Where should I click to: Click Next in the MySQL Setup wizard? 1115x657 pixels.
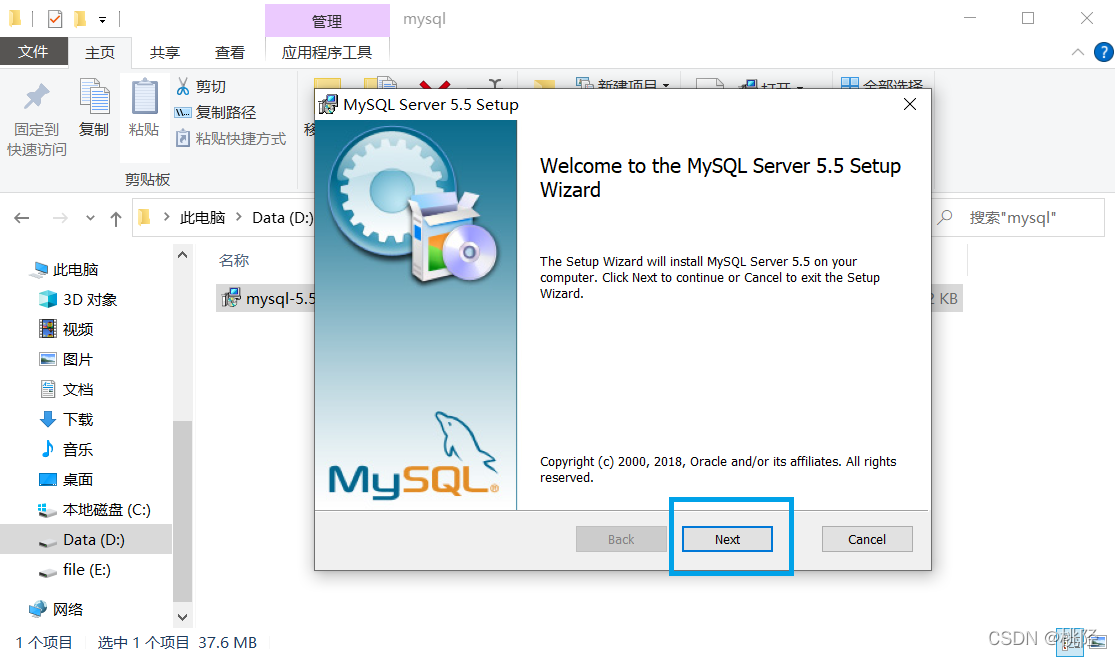tap(727, 539)
